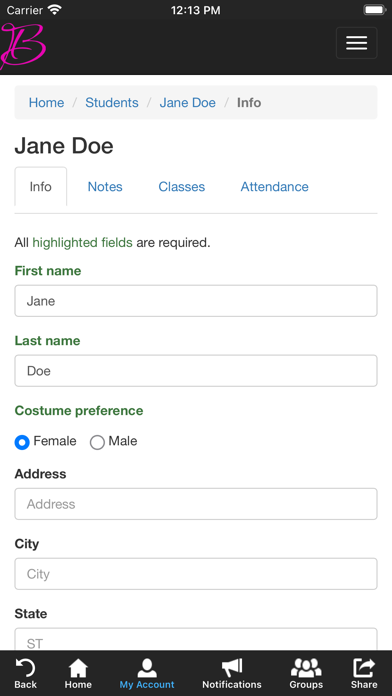Open the Attendance tab
The image size is (392, 696).
pos(274,187)
